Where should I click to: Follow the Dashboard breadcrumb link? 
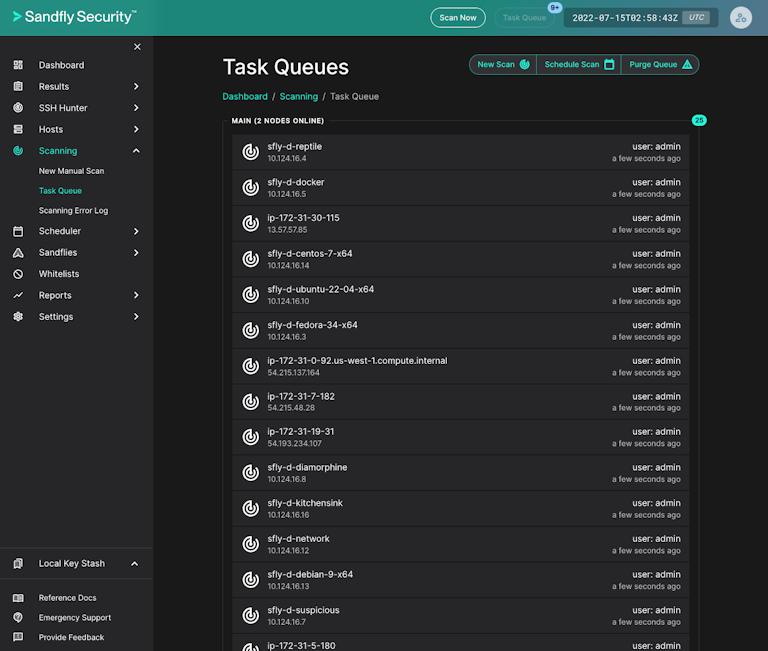[245, 96]
